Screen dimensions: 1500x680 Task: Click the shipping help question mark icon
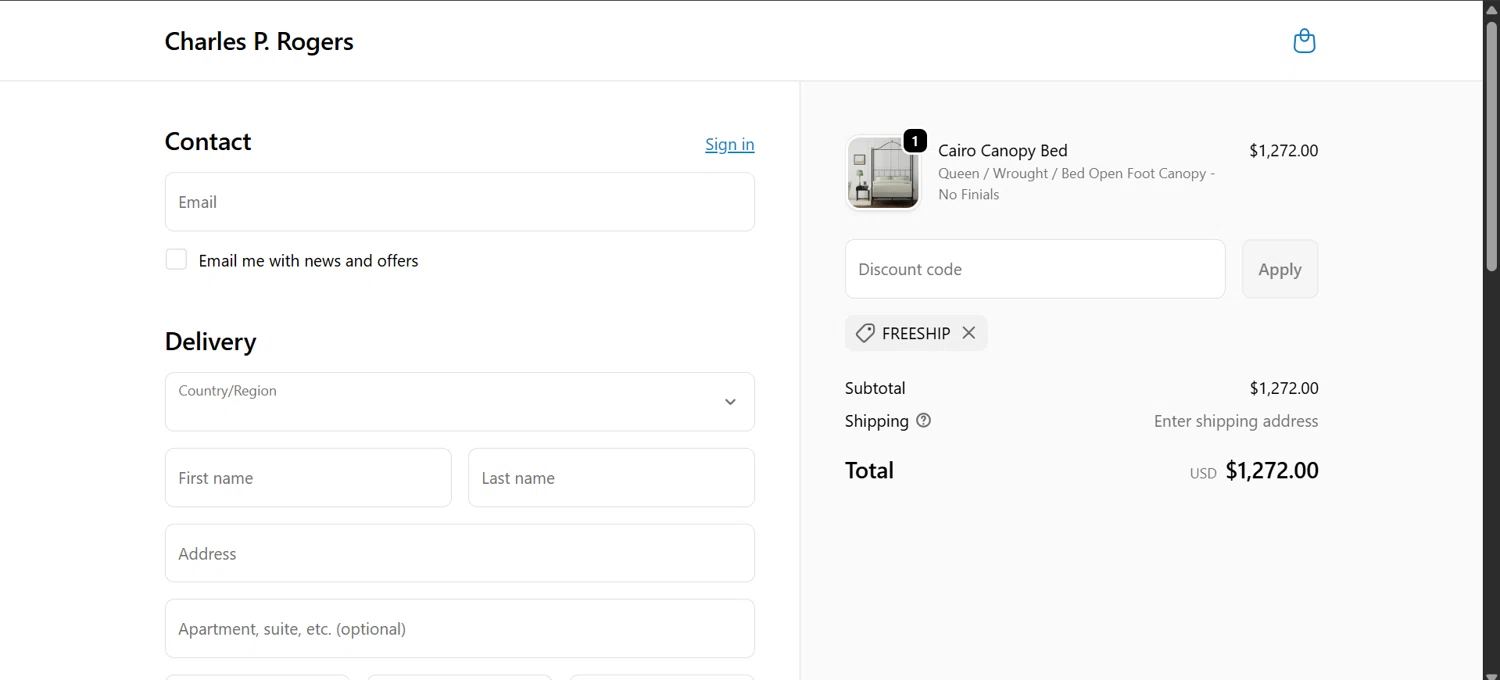coord(923,421)
